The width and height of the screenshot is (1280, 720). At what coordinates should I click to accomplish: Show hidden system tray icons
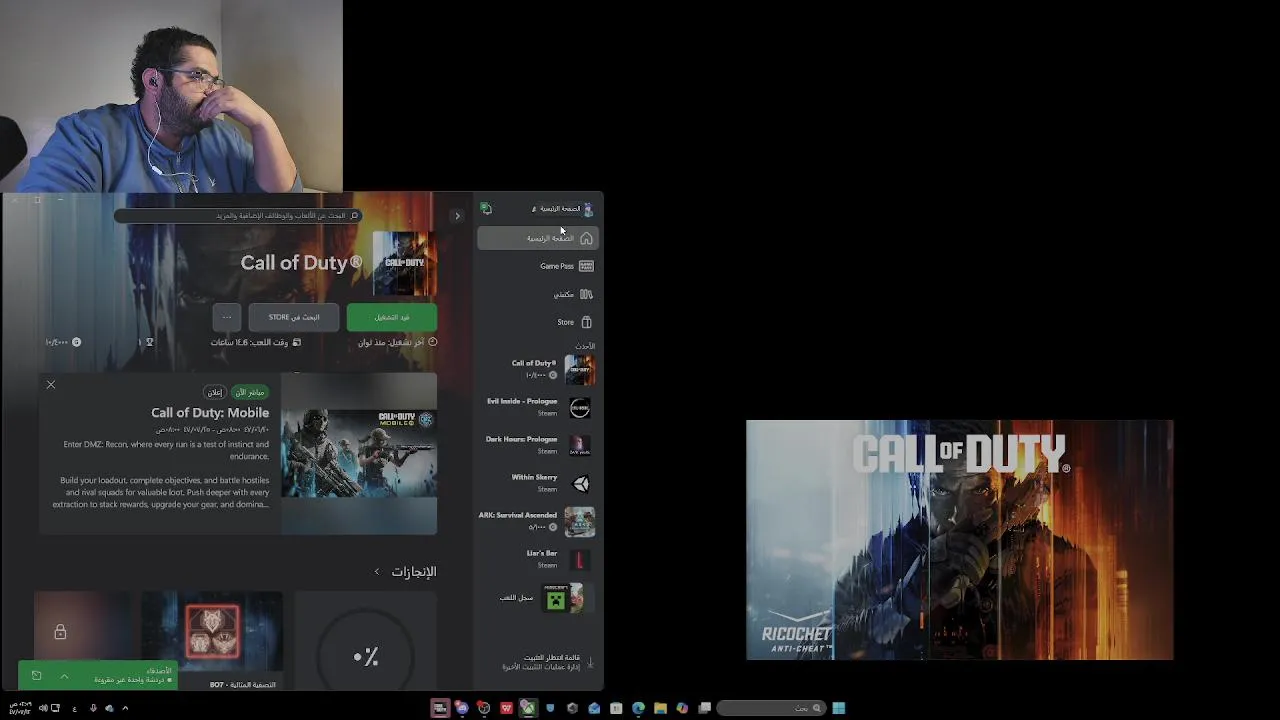(x=125, y=708)
